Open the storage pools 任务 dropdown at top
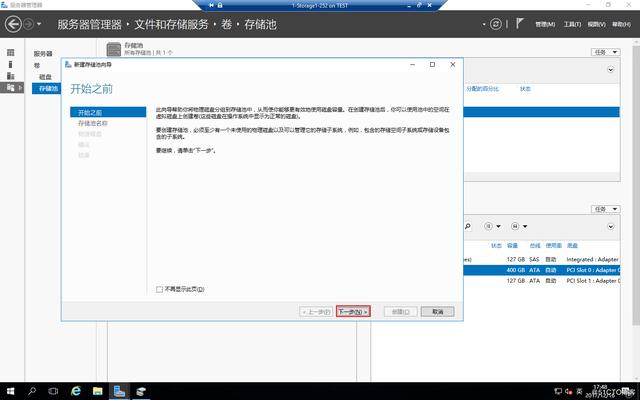 605,52
